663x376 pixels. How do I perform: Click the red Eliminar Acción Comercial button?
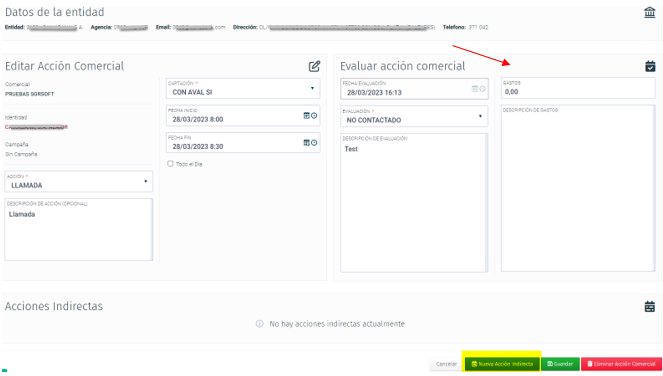click(x=621, y=364)
